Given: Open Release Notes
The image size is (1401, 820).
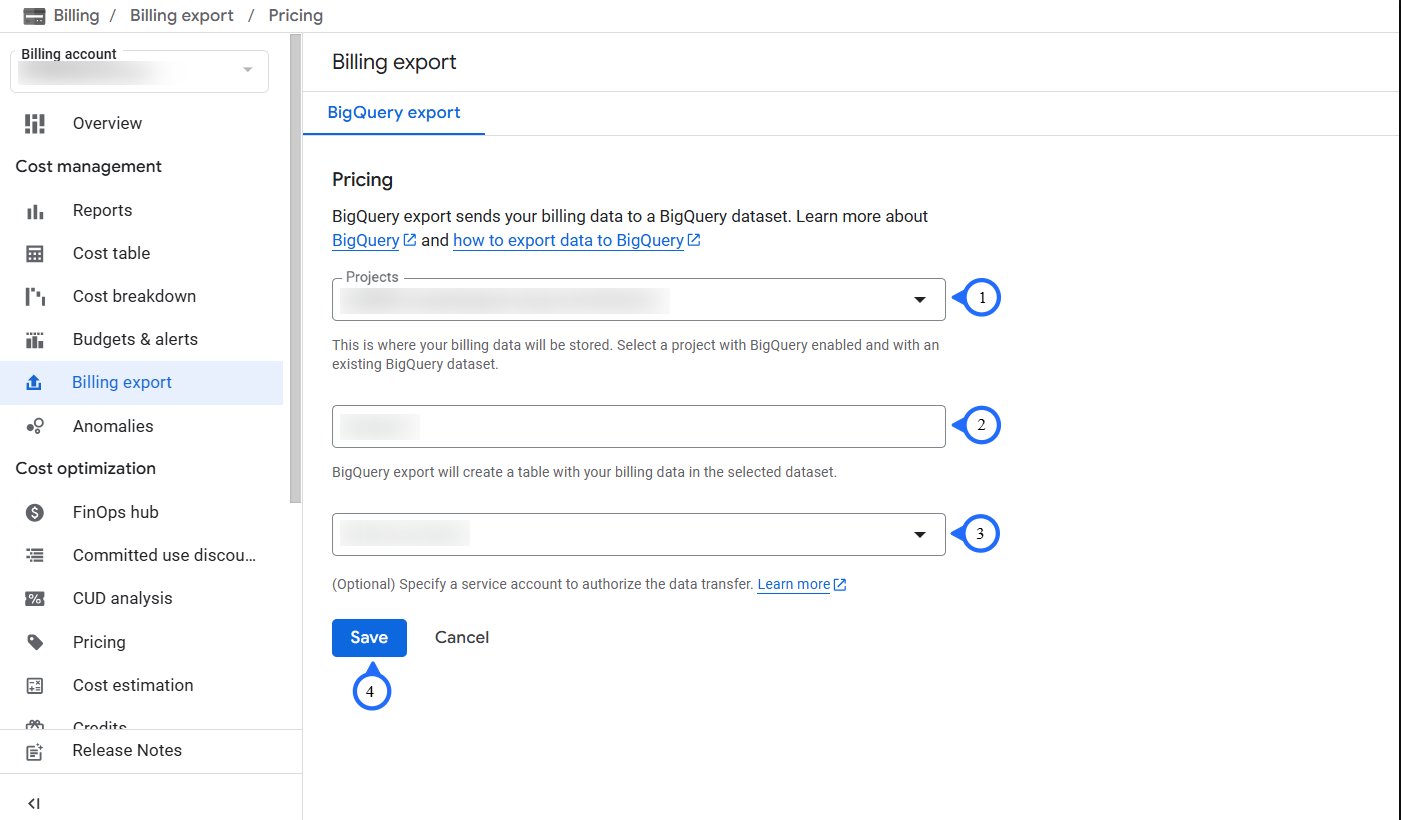Looking at the screenshot, I should tap(127, 751).
